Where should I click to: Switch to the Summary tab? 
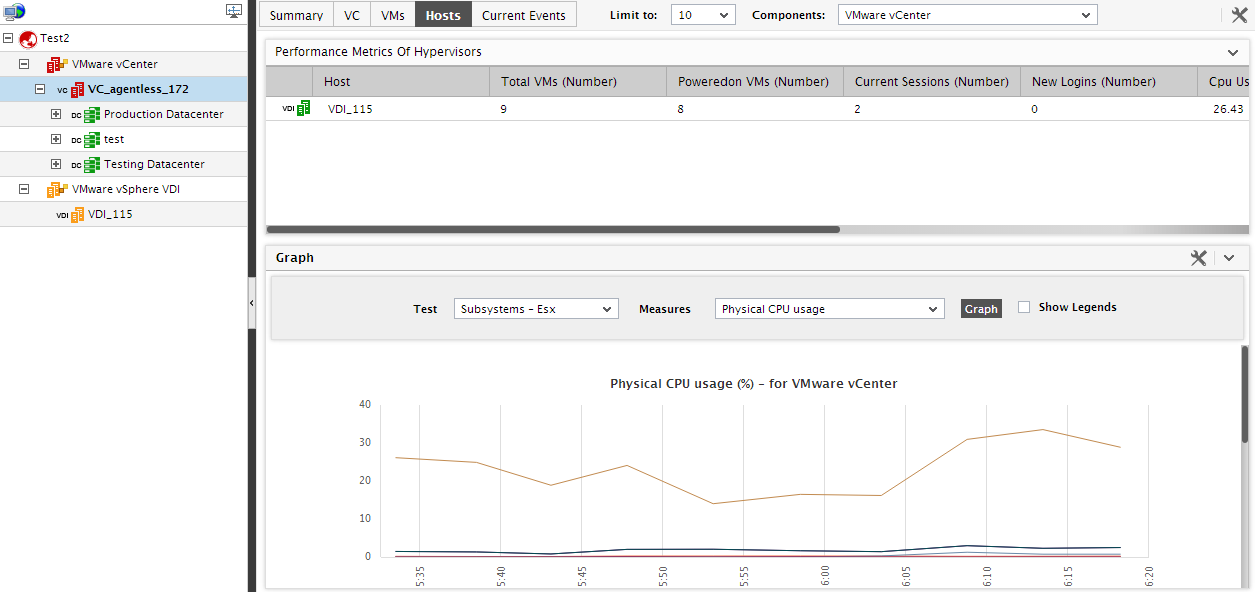296,15
